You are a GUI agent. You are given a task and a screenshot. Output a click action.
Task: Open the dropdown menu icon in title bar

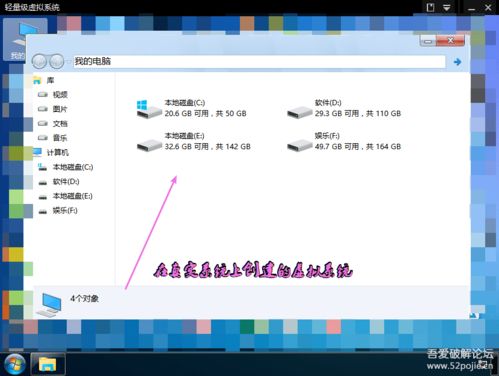(x=447, y=7)
